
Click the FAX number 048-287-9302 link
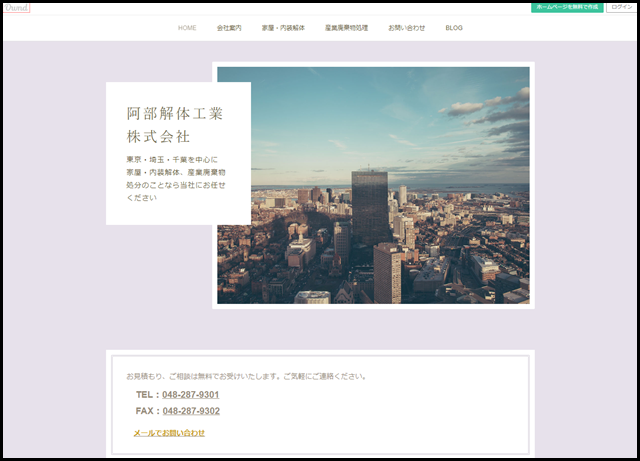click(191, 411)
